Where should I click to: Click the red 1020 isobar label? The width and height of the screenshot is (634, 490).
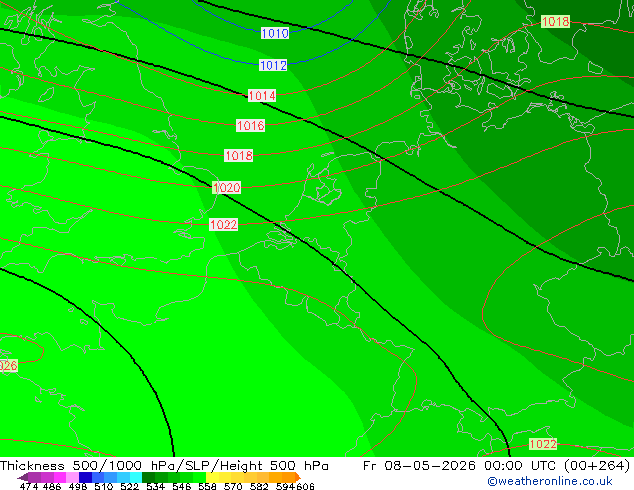click(x=226, y=188)
